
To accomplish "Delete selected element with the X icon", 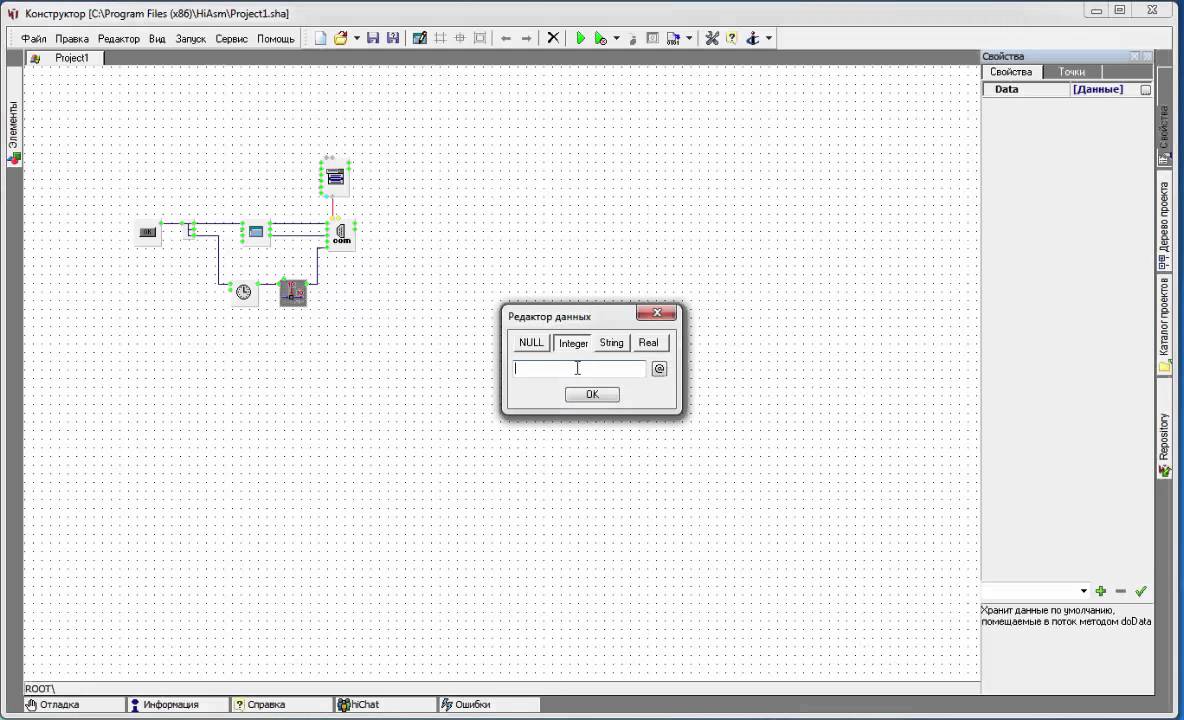I will click(553, 38).
